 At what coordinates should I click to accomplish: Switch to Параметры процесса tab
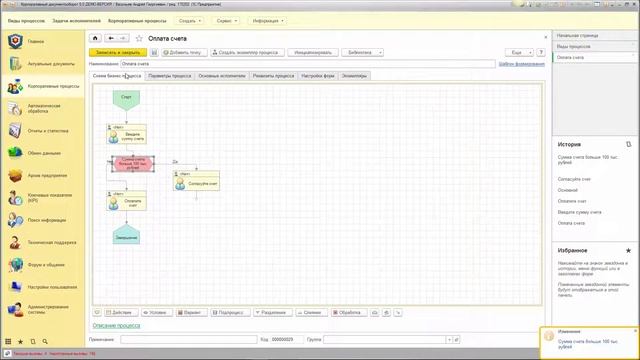(x=169, y=76)
